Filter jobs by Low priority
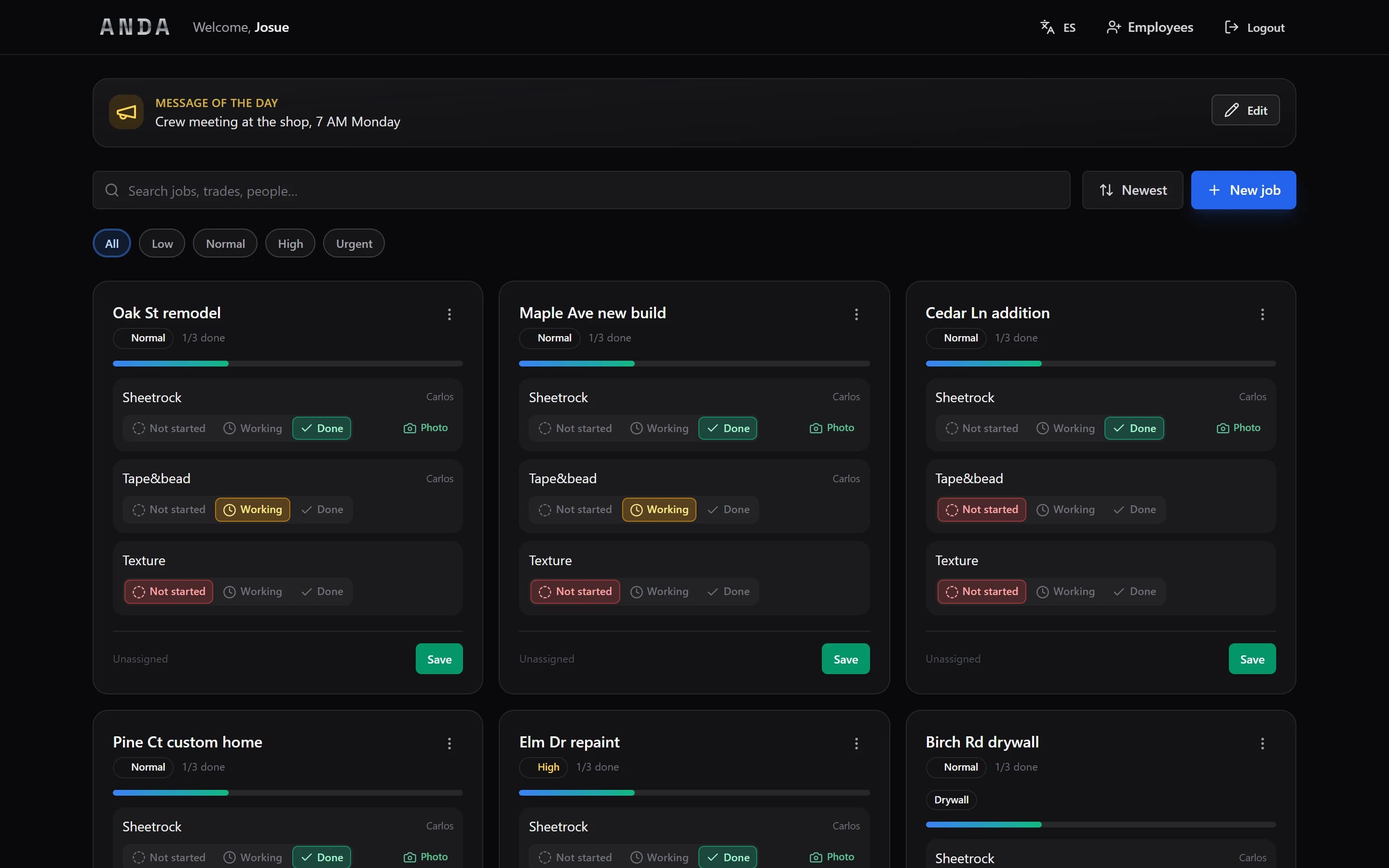1389x868 pixels. tap(162, 244)
